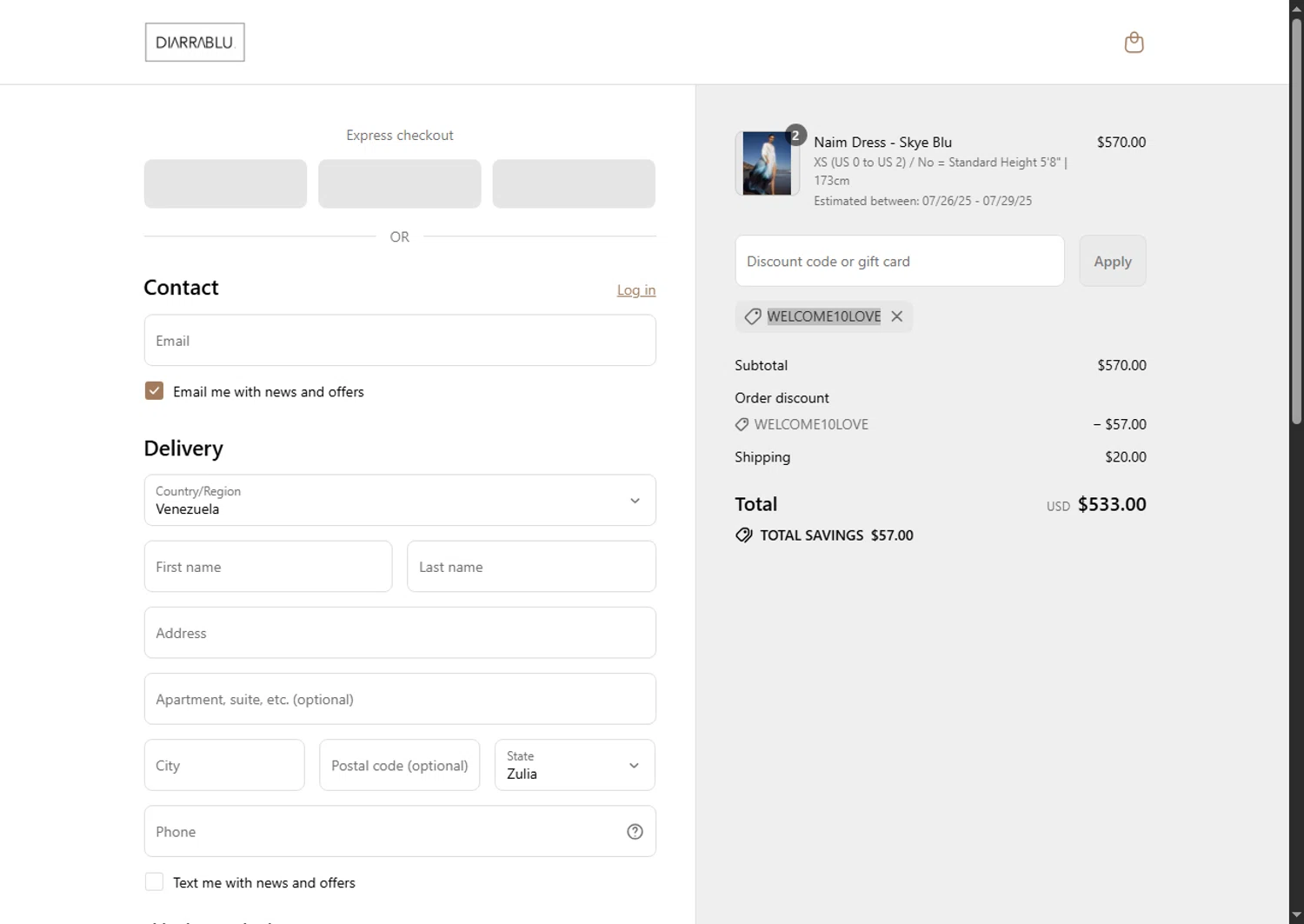Click the Apply discount button
This screenshot has height=924, width=1304.
click(1112, 261)
